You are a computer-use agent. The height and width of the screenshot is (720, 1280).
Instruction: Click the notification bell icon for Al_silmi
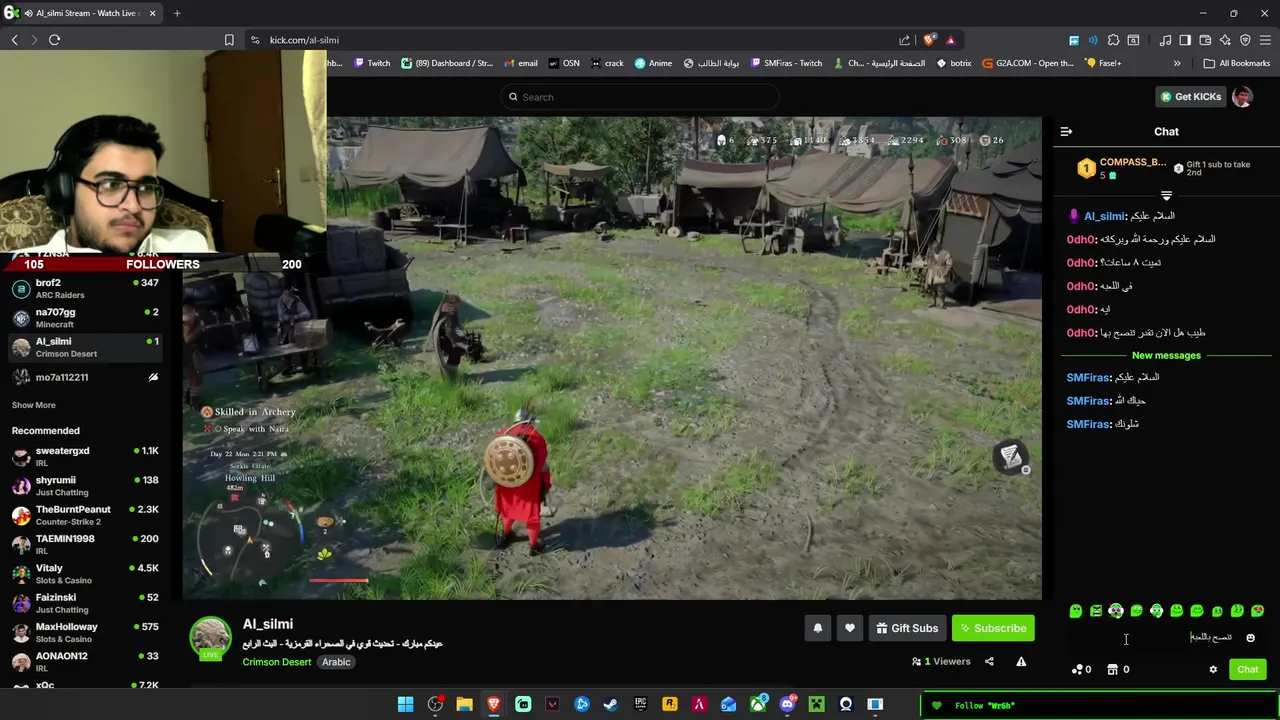click(817, 628)
